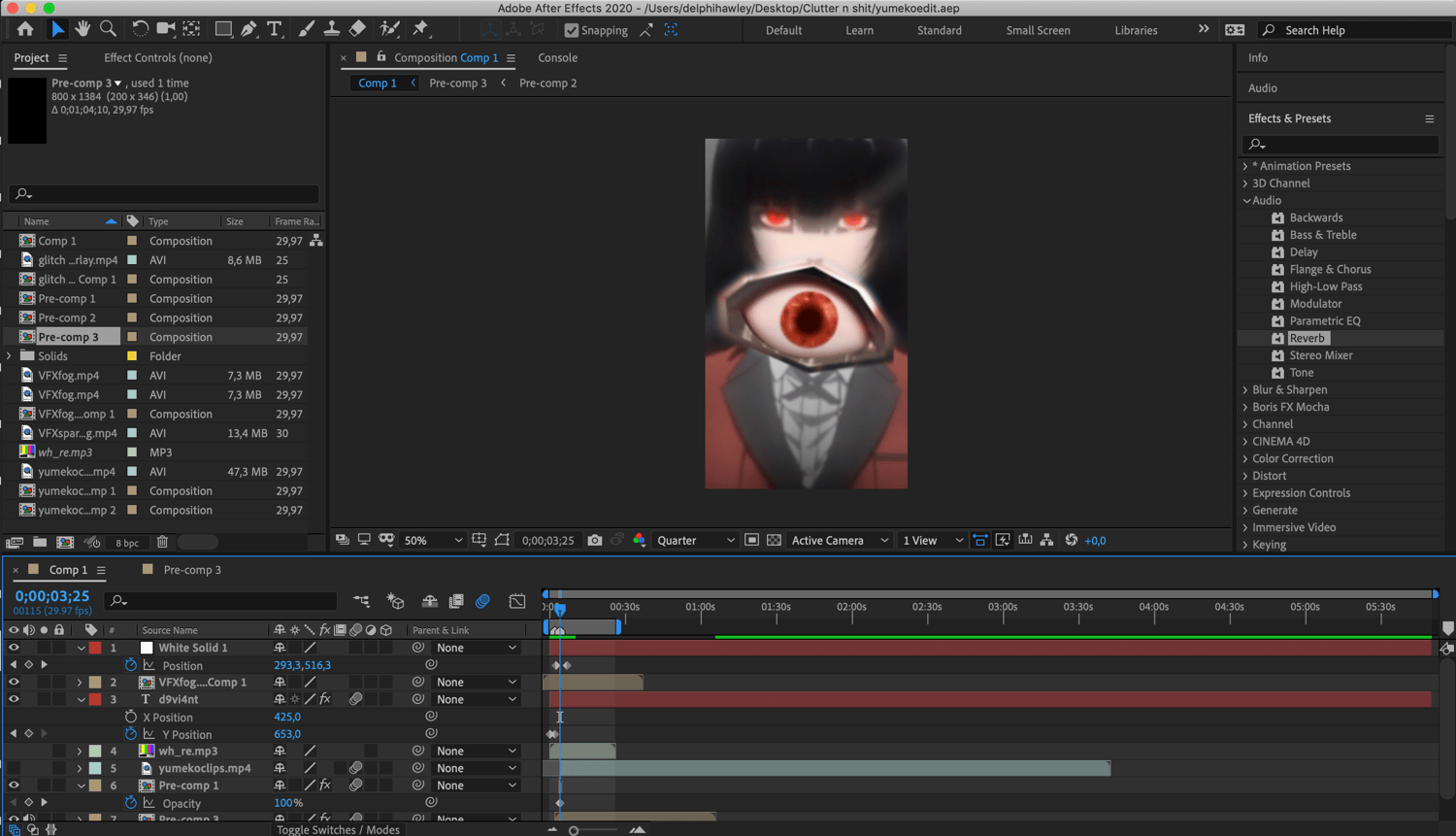
Task: Toggle Opacity stopwatch on Pre-comp 1
Action: tap(131, 803)
